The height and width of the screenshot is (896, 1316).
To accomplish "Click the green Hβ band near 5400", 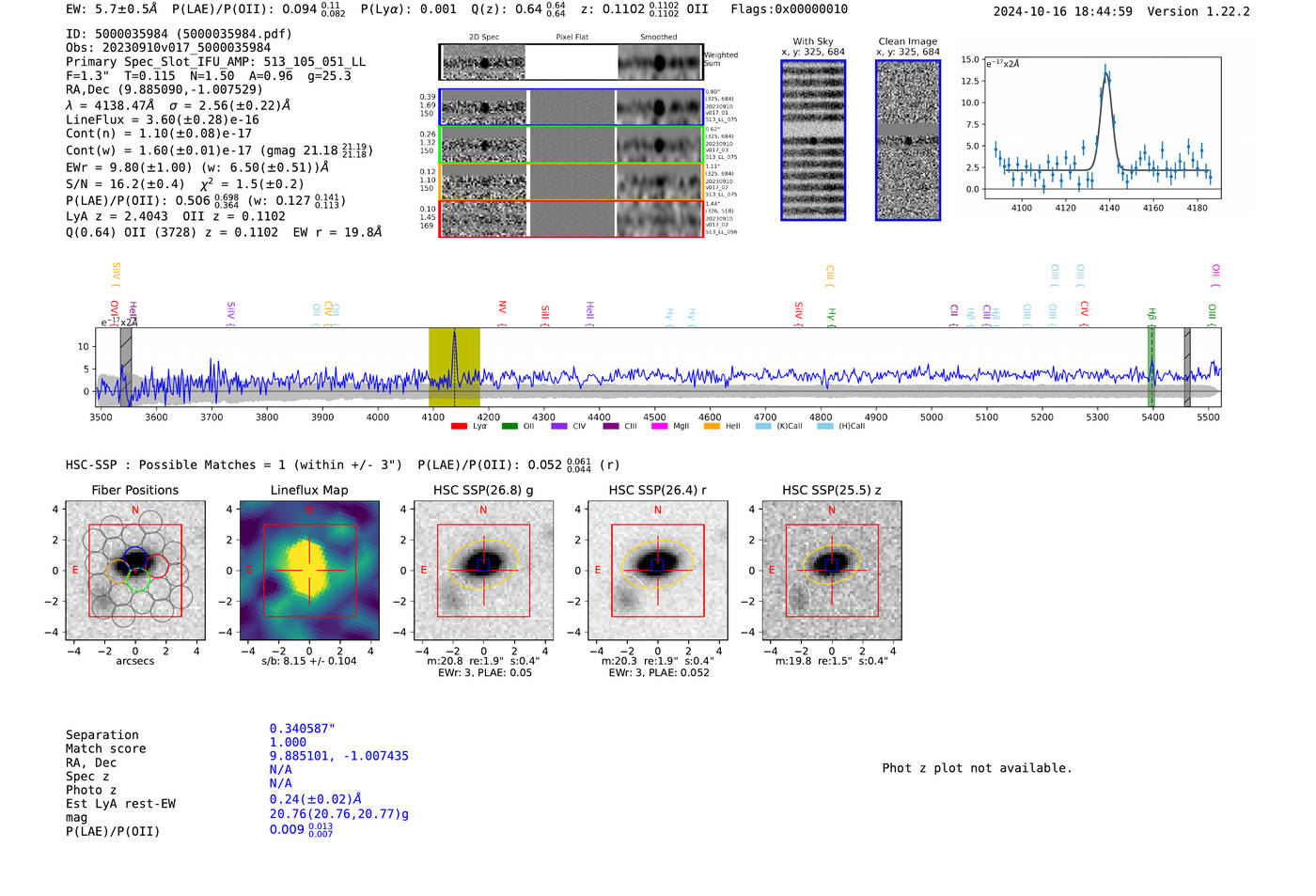I will (1151, 368).
